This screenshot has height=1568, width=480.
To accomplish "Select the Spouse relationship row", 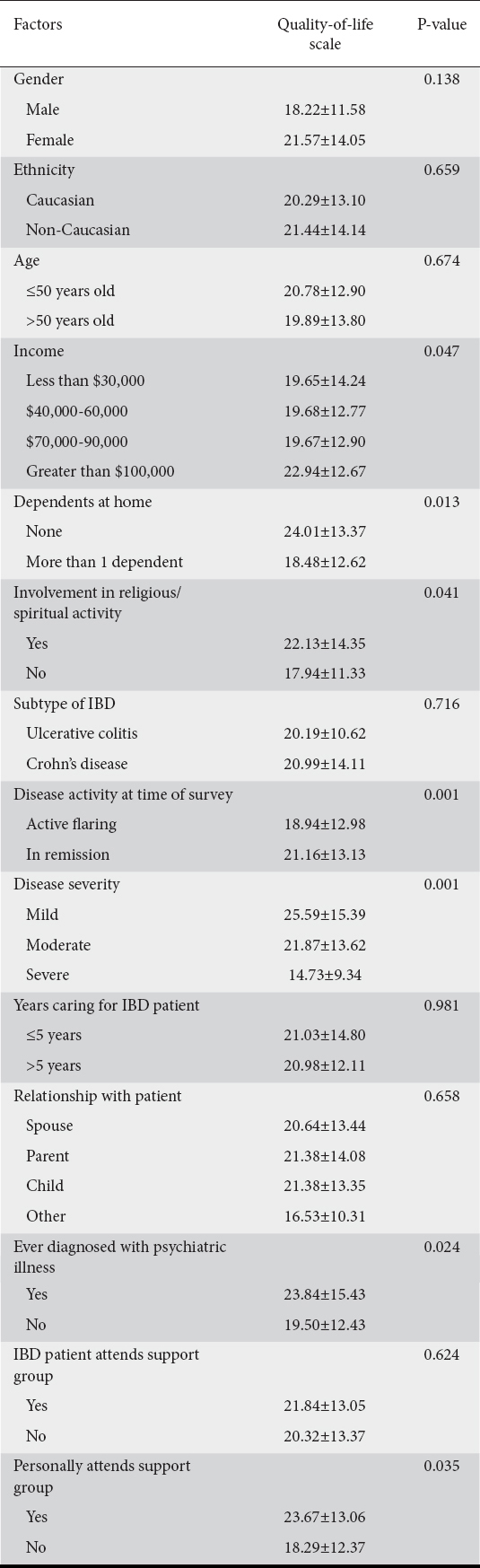I will click(240, 1126).
